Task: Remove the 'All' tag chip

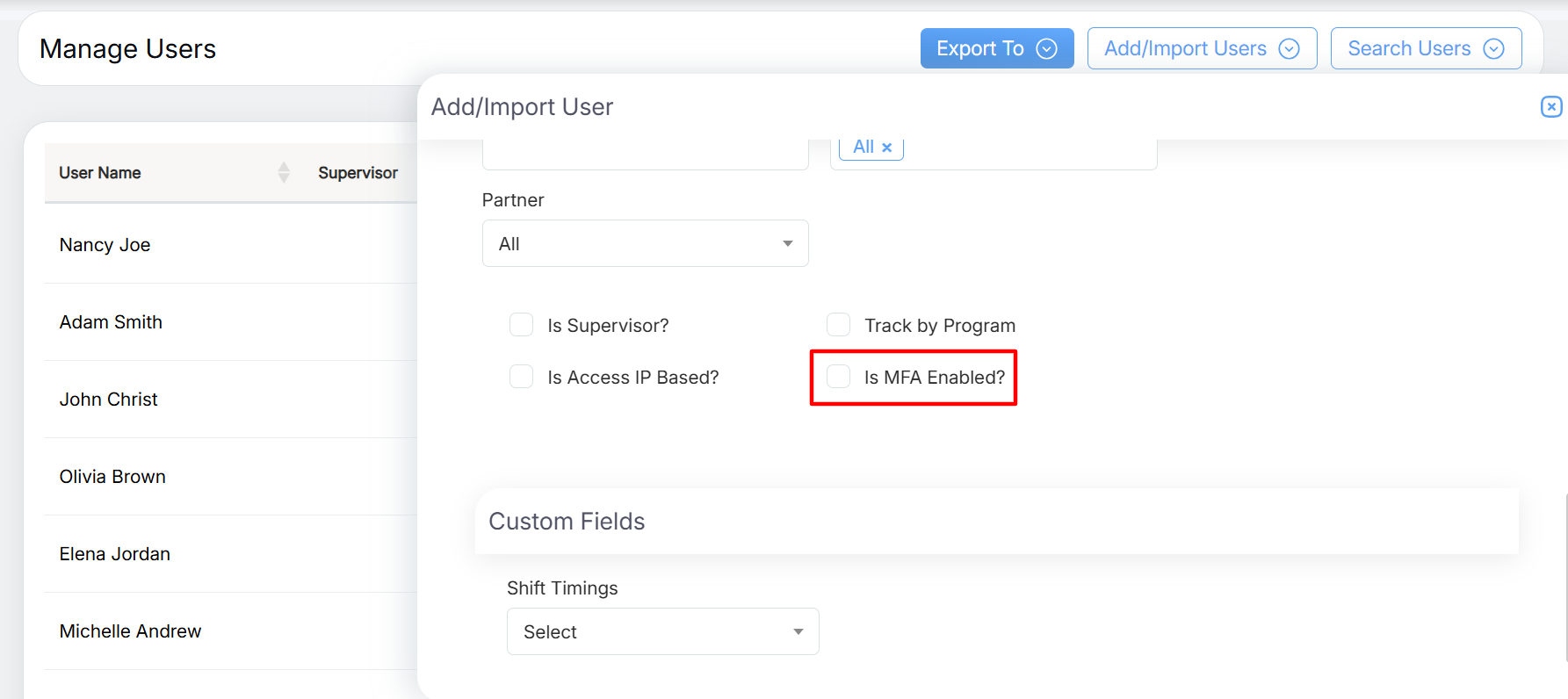Action: [887, 148]
